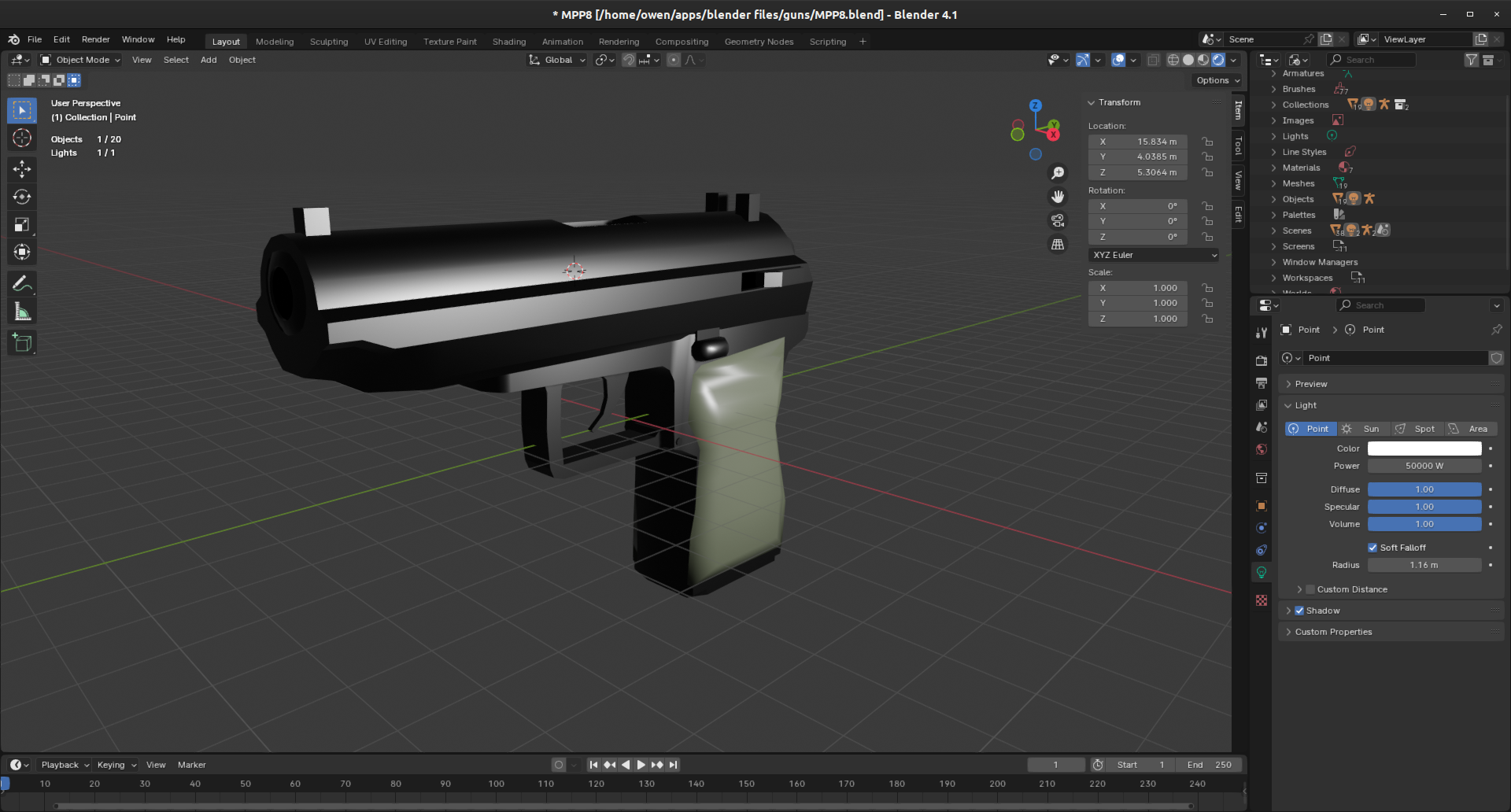Open the Object Mode dropdown
Image resolution: width=1511 pixels, height=812 pixels.
[x=80, y=60]
